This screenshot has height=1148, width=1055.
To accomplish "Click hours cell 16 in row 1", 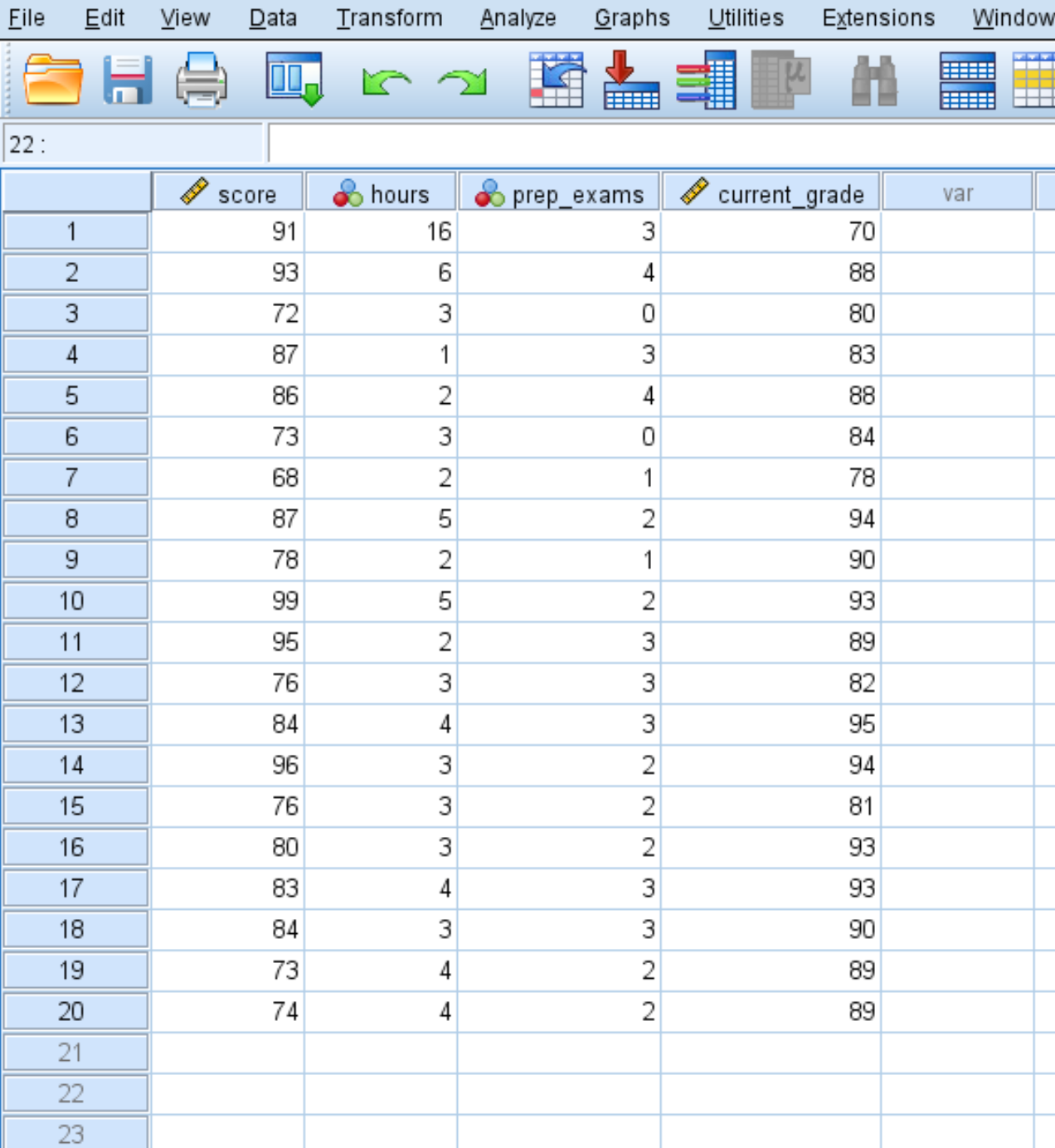I will [x=382, y=231].
